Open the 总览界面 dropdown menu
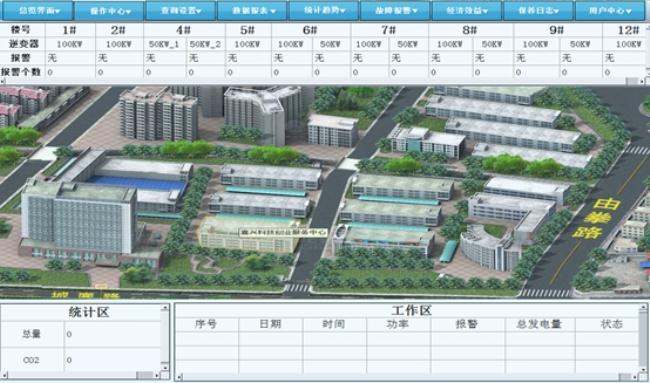Viewport: 650px width, 383px height. (37, 11)
